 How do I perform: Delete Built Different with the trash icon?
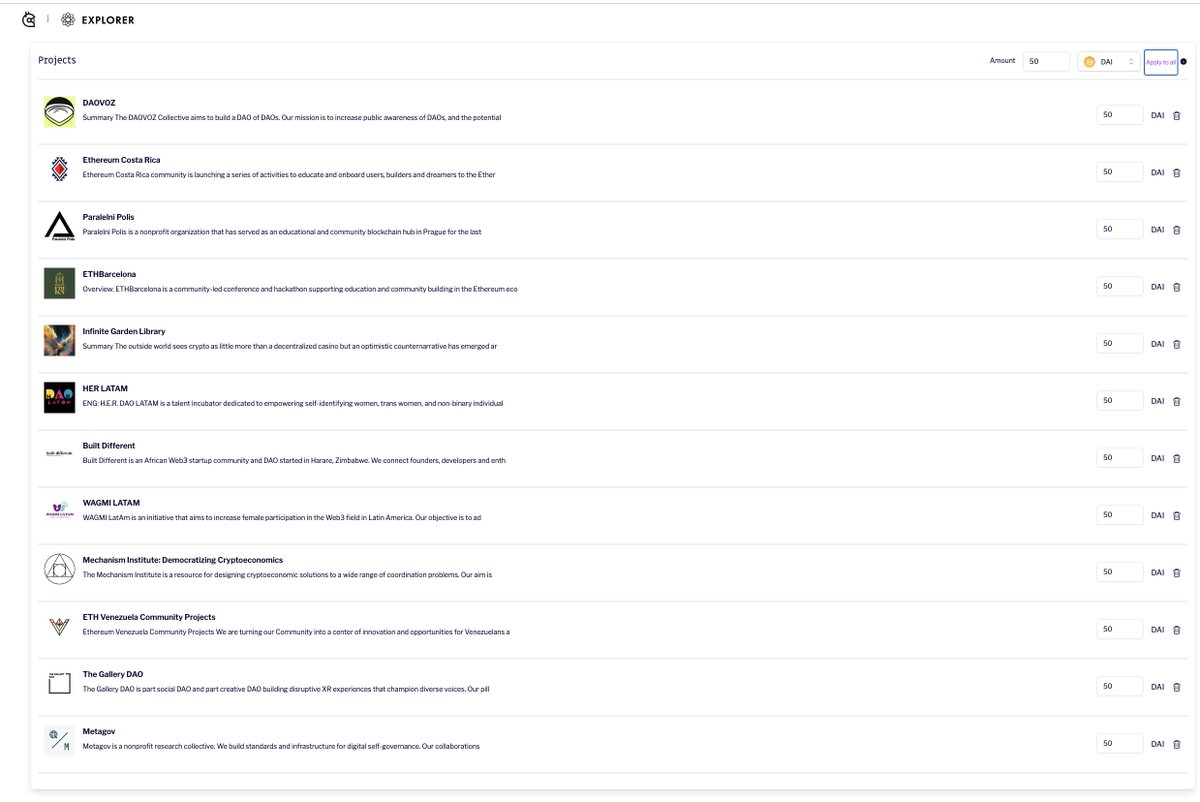(1177, 458)
